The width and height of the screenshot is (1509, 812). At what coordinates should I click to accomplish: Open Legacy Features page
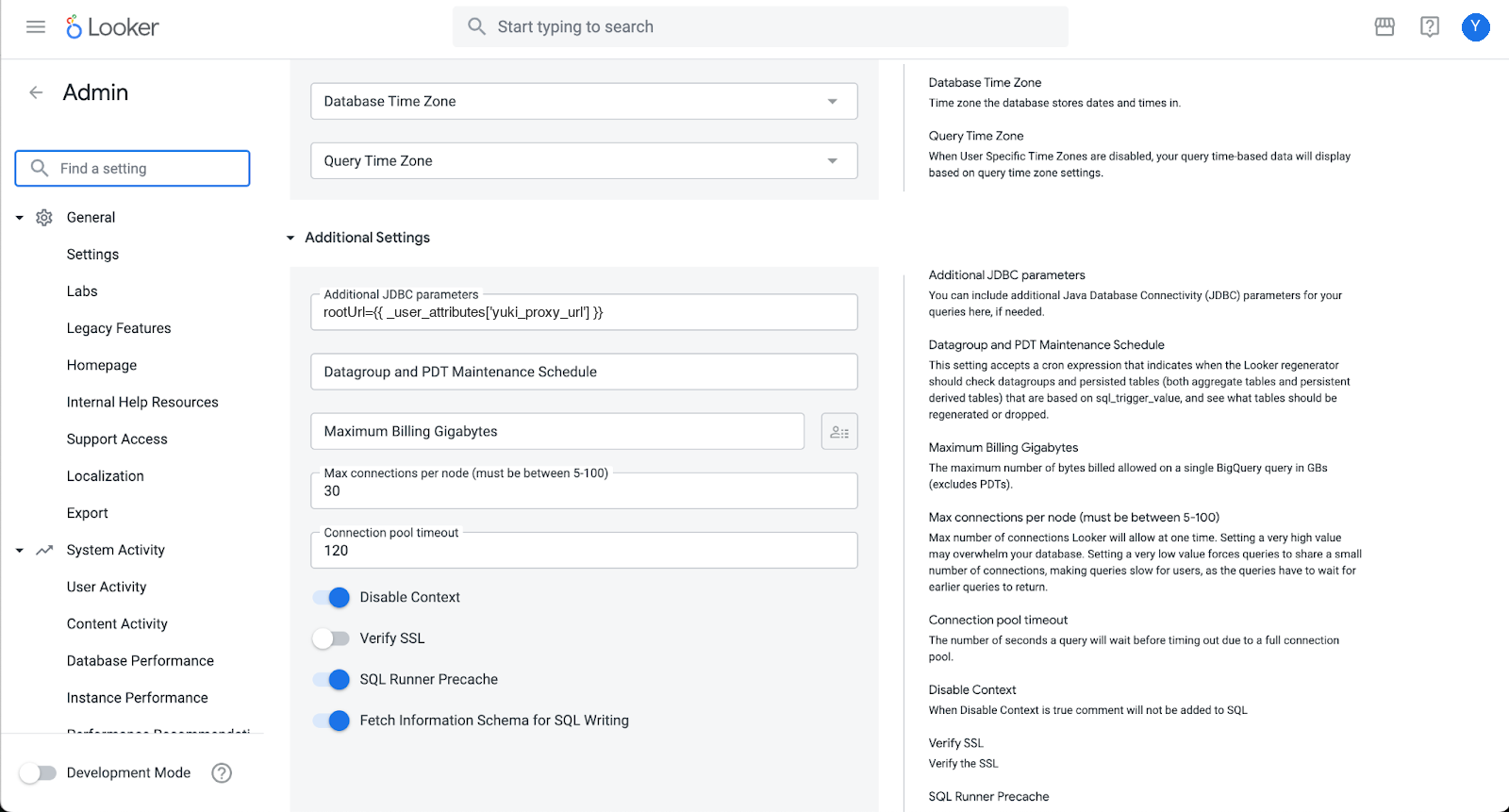click(119, 328)
